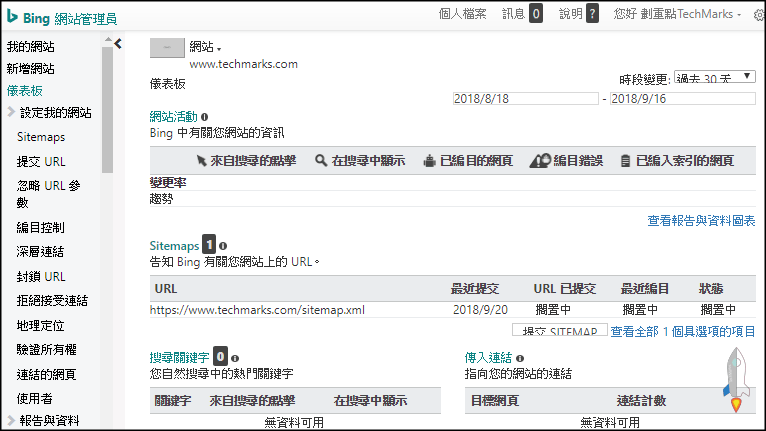
Task: Click the info icon next to 傳入連結
Action: [520, 358]
